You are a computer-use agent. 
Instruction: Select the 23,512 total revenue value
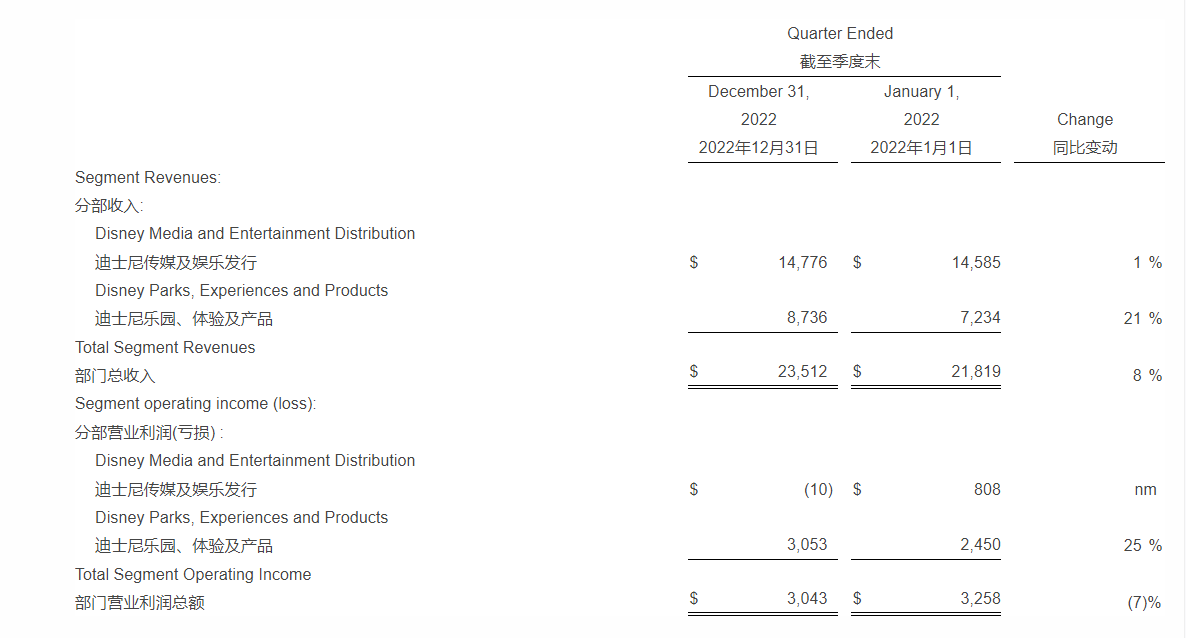point(802,372)
